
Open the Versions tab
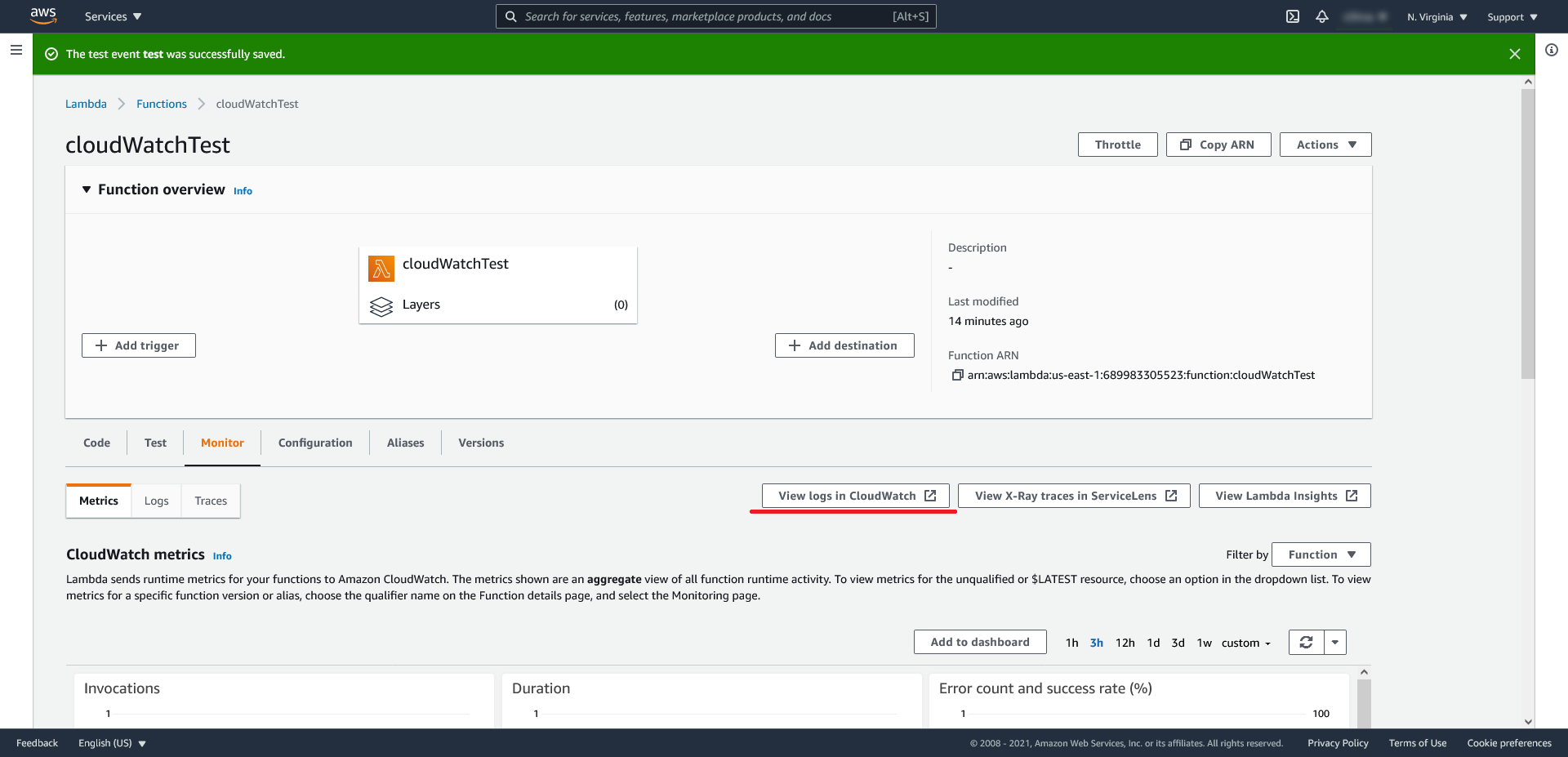pos(481,443)
